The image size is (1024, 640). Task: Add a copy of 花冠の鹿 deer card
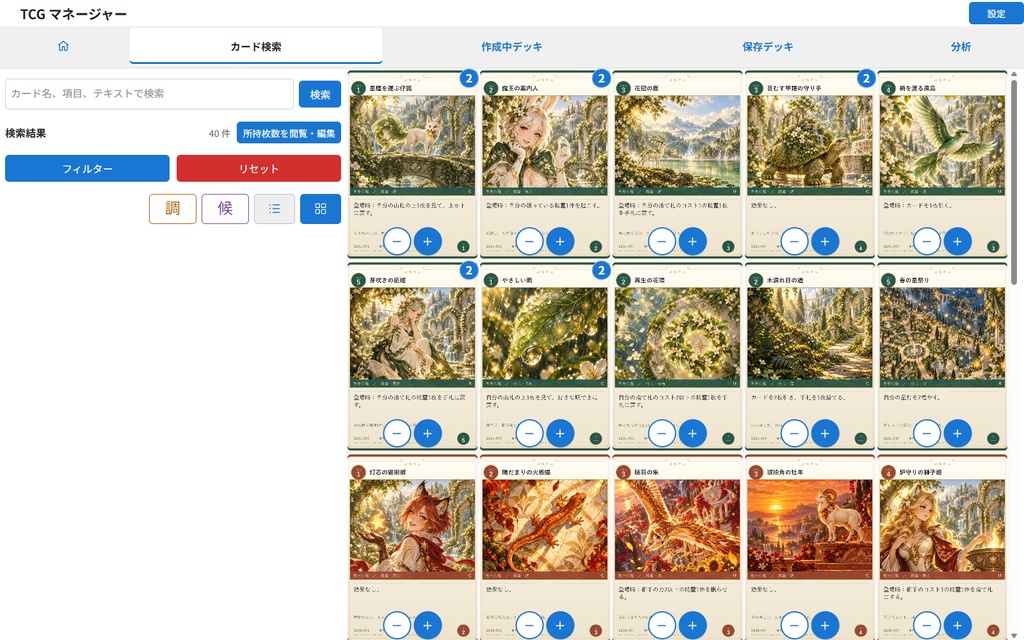point(693,242)
